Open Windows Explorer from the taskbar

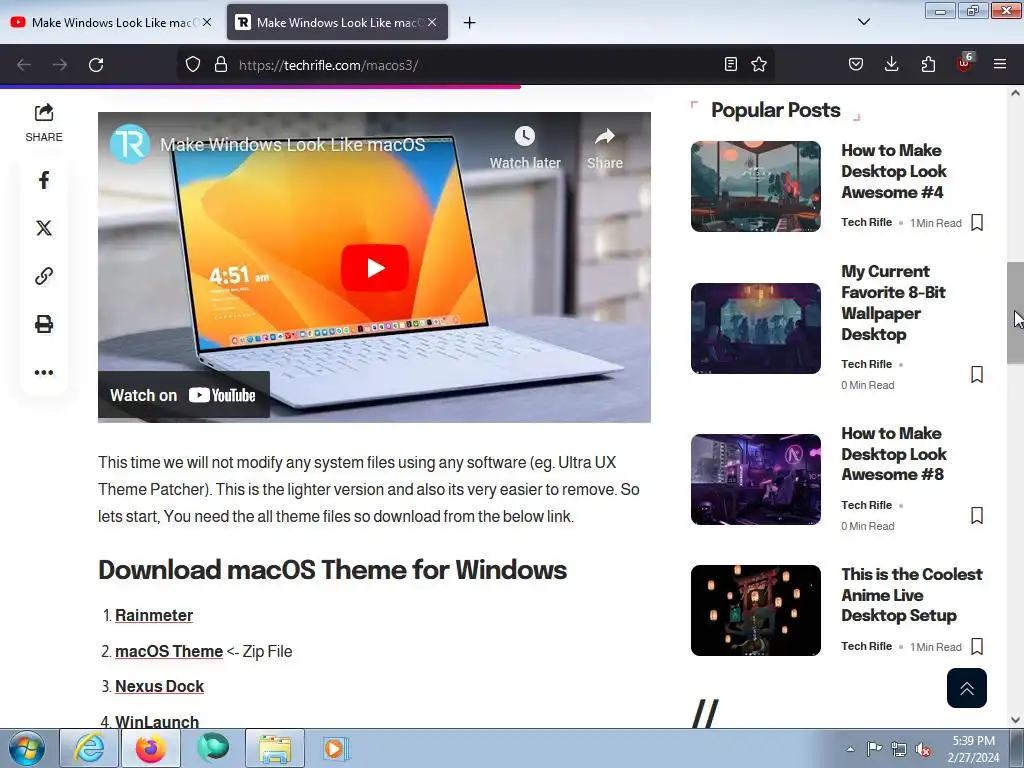(275, 748)
